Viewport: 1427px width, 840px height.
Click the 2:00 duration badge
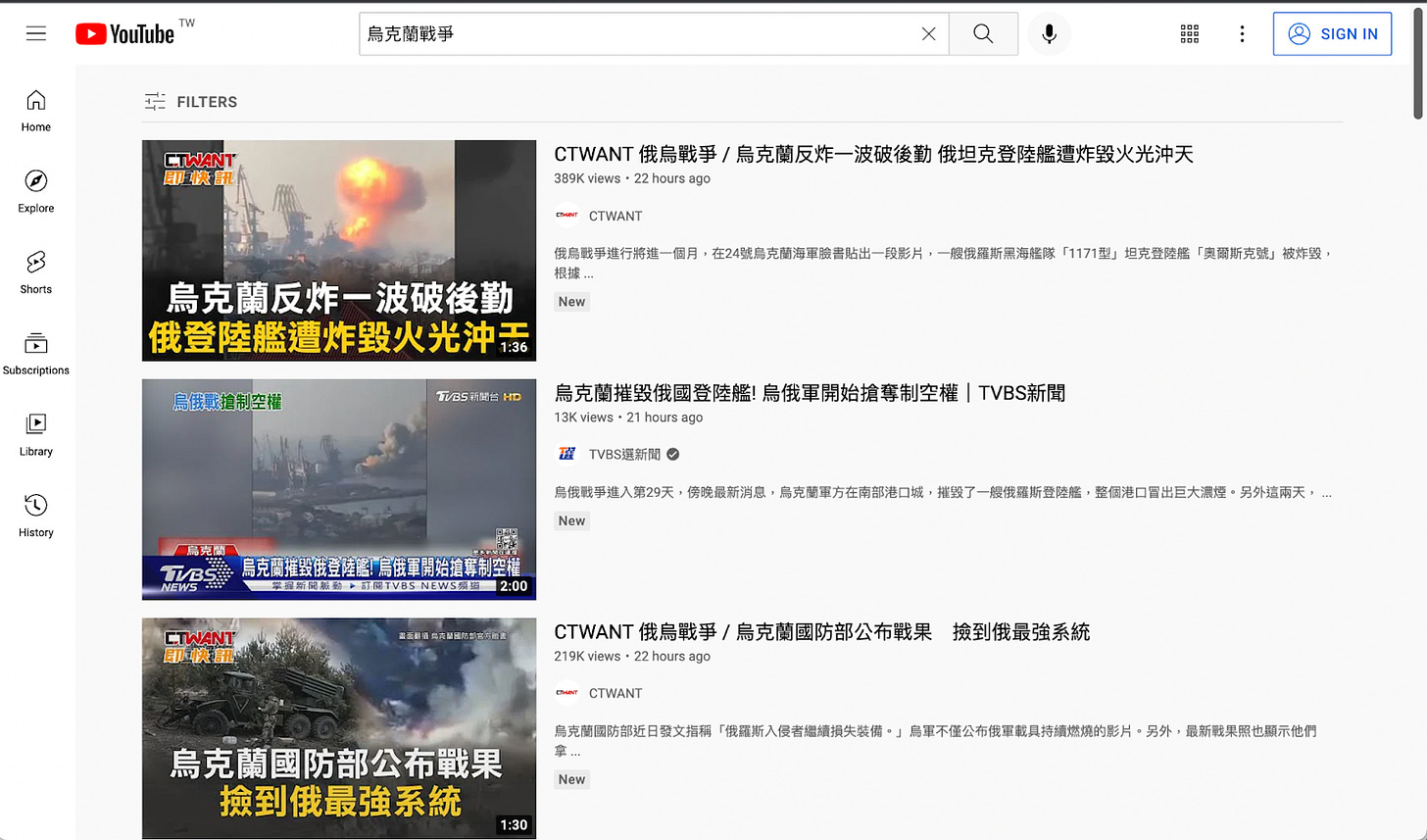[x=514, y=586]
